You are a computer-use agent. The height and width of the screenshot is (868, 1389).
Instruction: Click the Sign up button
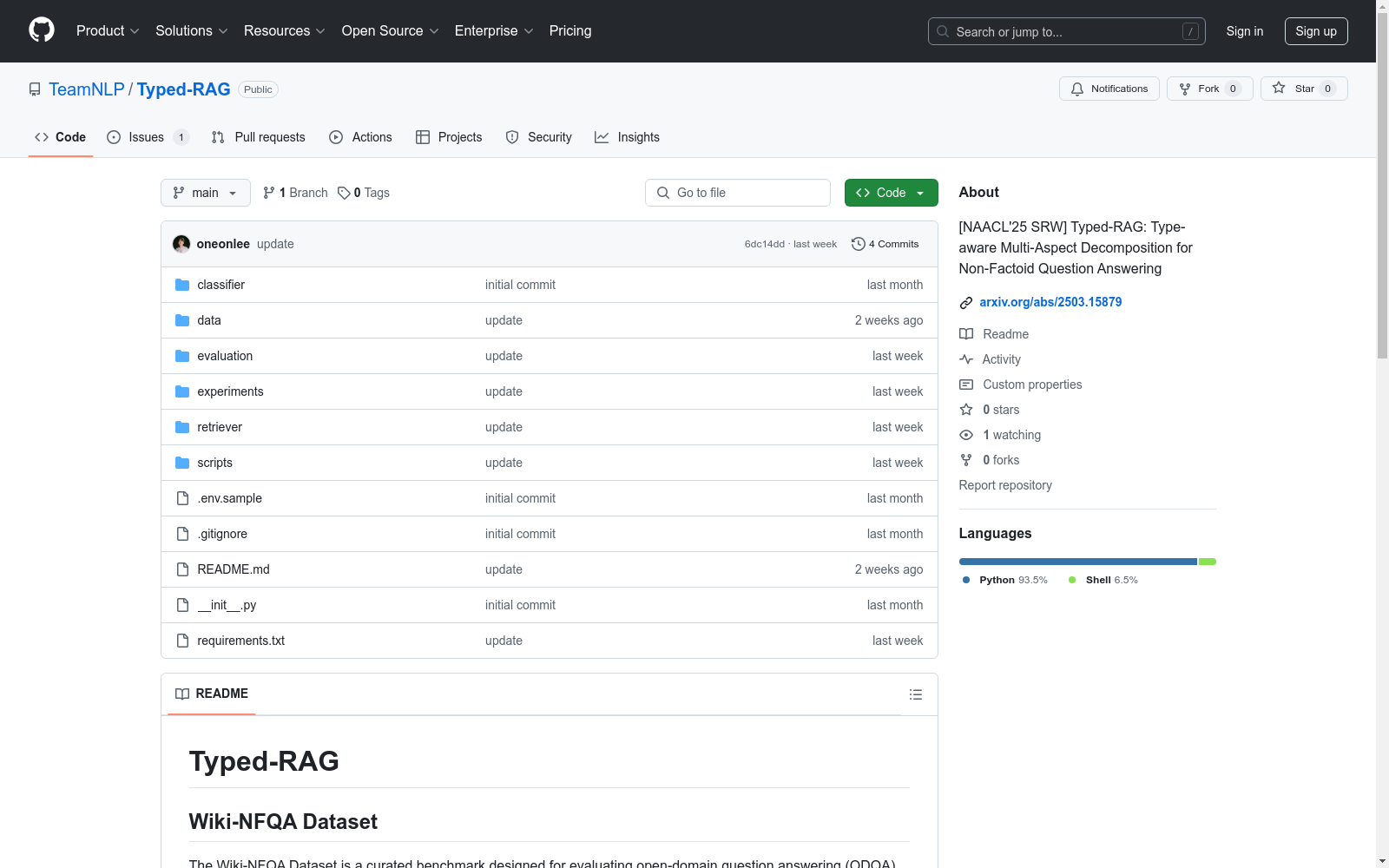pos(1316,31)
